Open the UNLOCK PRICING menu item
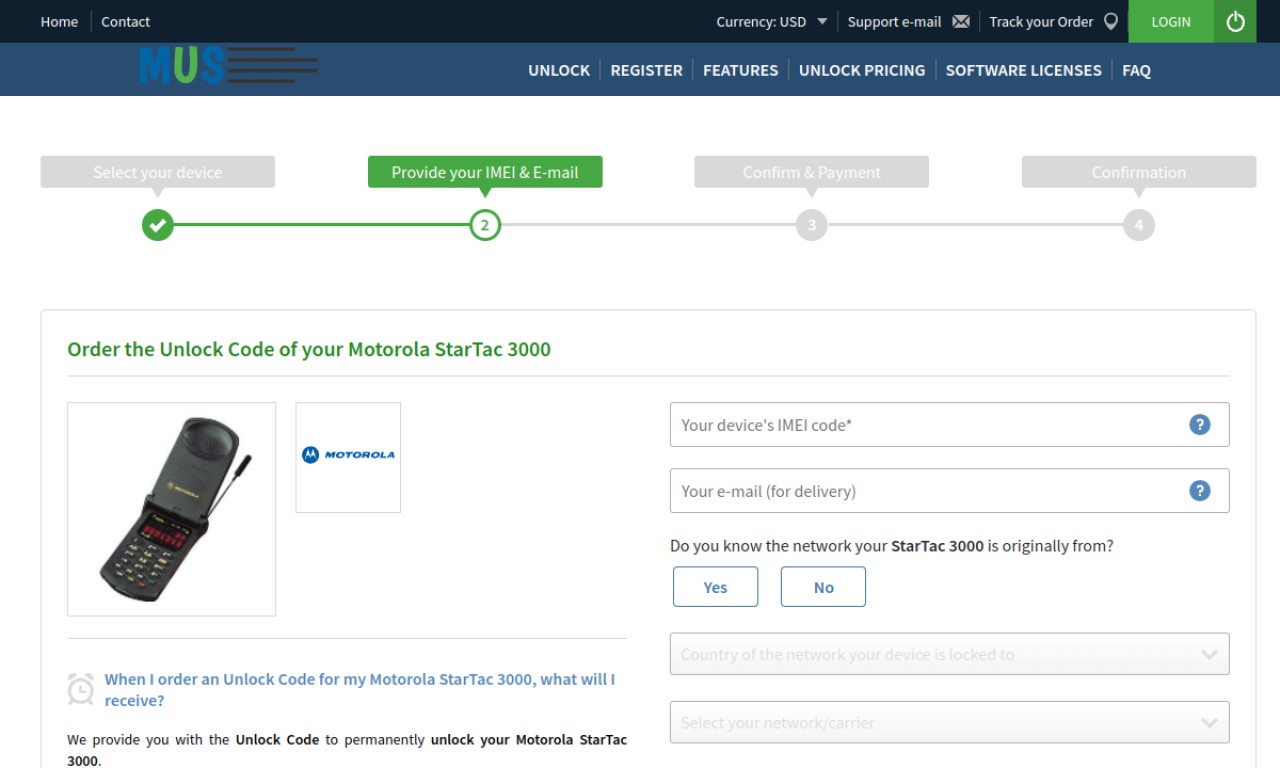The height and width of the screenshot is (768, 1280). pos(862,70)
